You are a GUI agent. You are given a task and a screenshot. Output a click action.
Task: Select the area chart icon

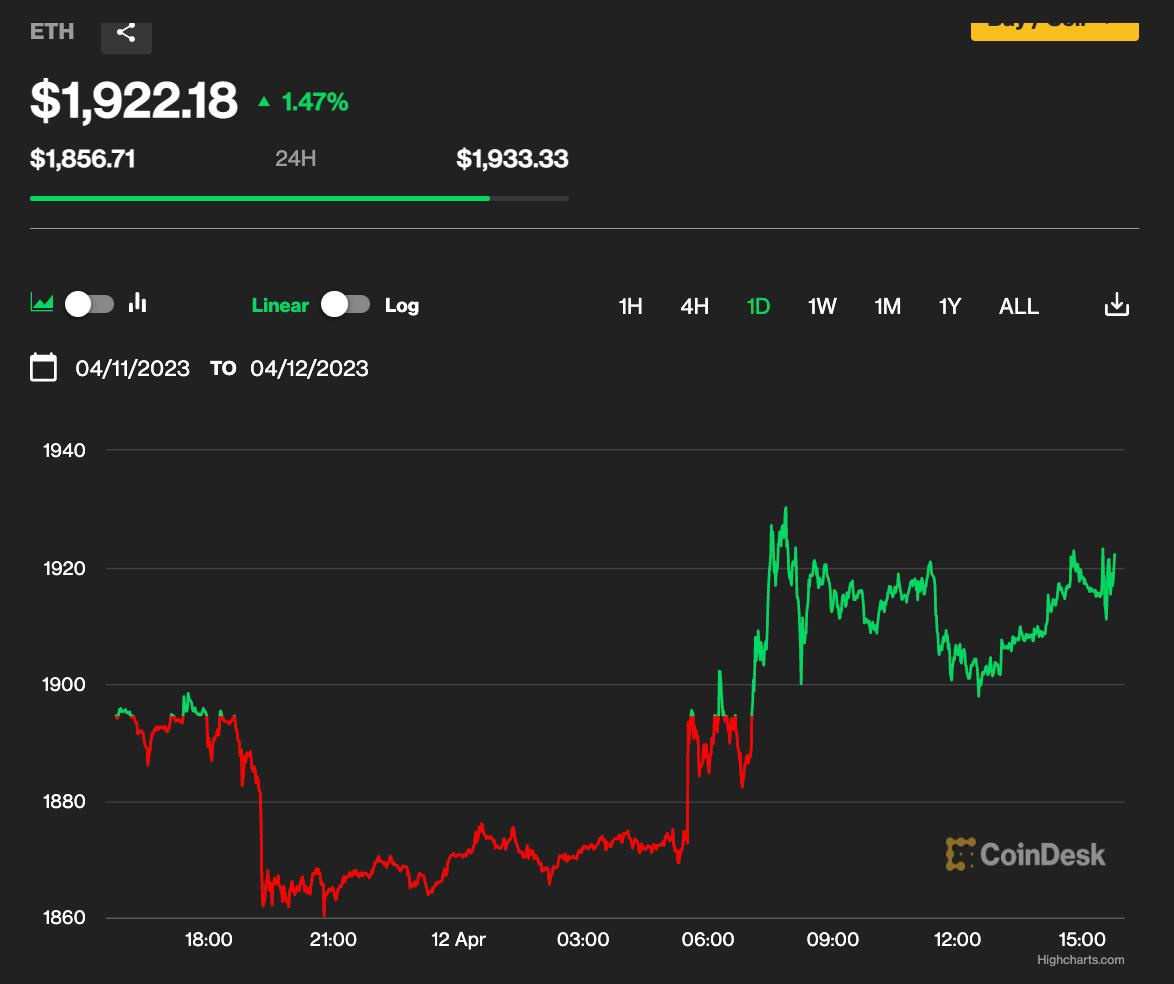tap(41, 301)
